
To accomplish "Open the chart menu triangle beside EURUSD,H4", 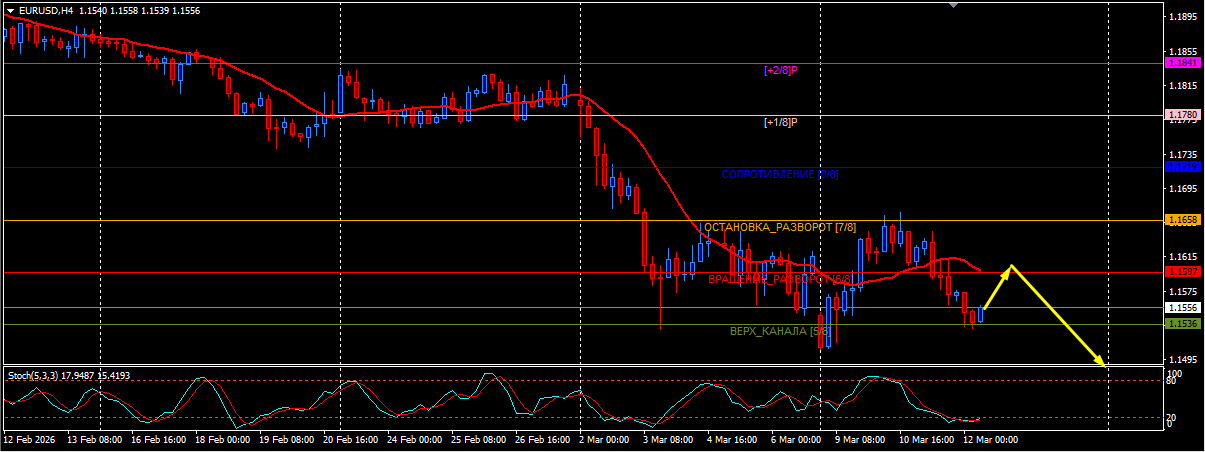I will [x=11, y=10].
